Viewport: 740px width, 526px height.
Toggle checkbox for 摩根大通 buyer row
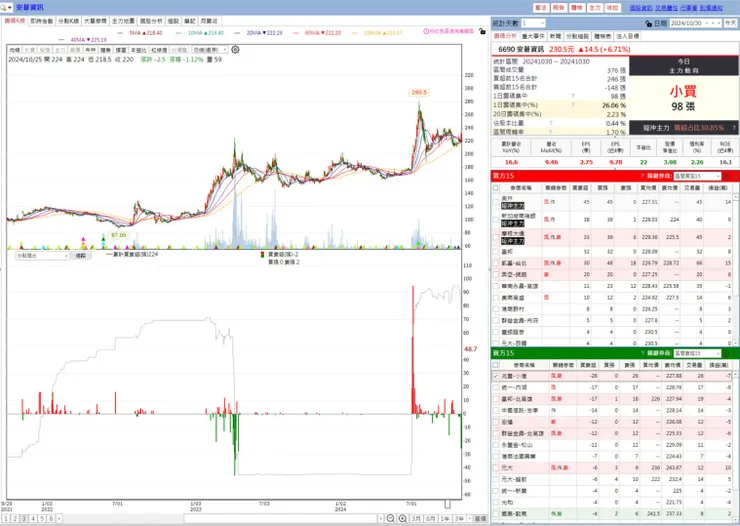(x=496, y=237)
